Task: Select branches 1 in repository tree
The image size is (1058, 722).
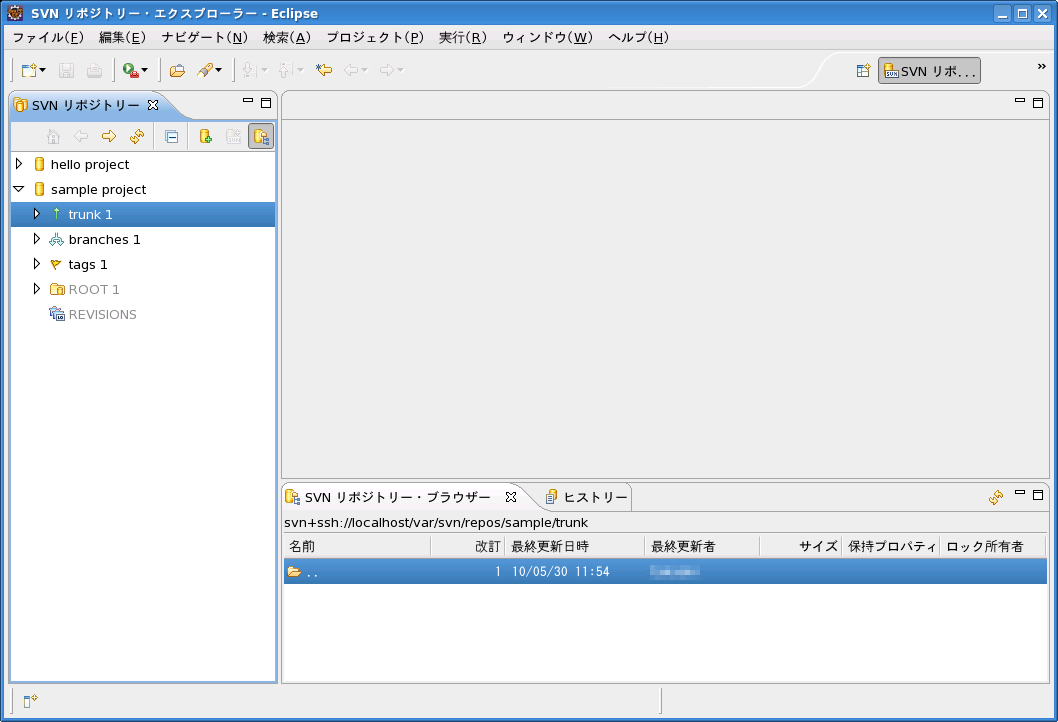Action: (x=105, y=240)
